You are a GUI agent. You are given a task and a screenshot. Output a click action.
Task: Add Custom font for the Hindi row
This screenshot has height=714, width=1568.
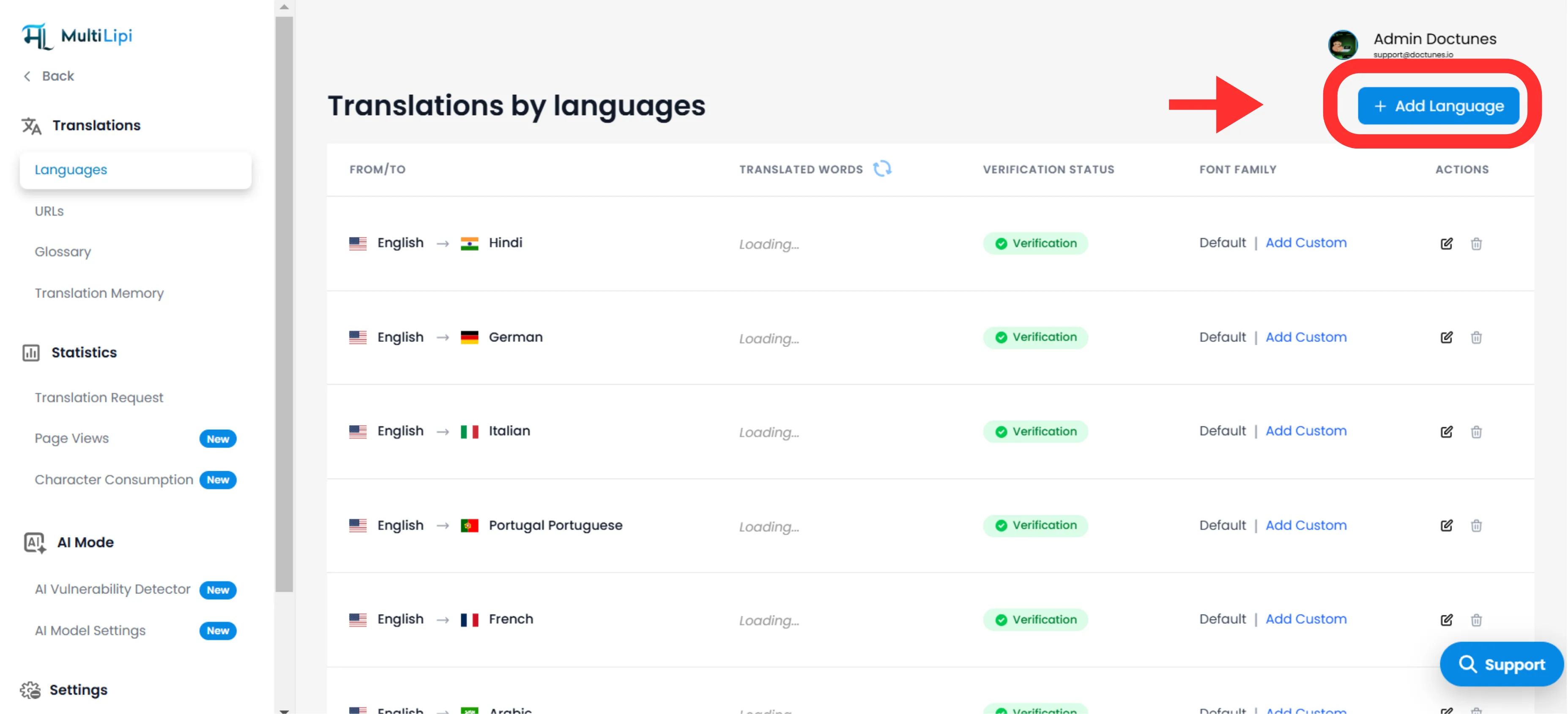tap(1306, 242)
